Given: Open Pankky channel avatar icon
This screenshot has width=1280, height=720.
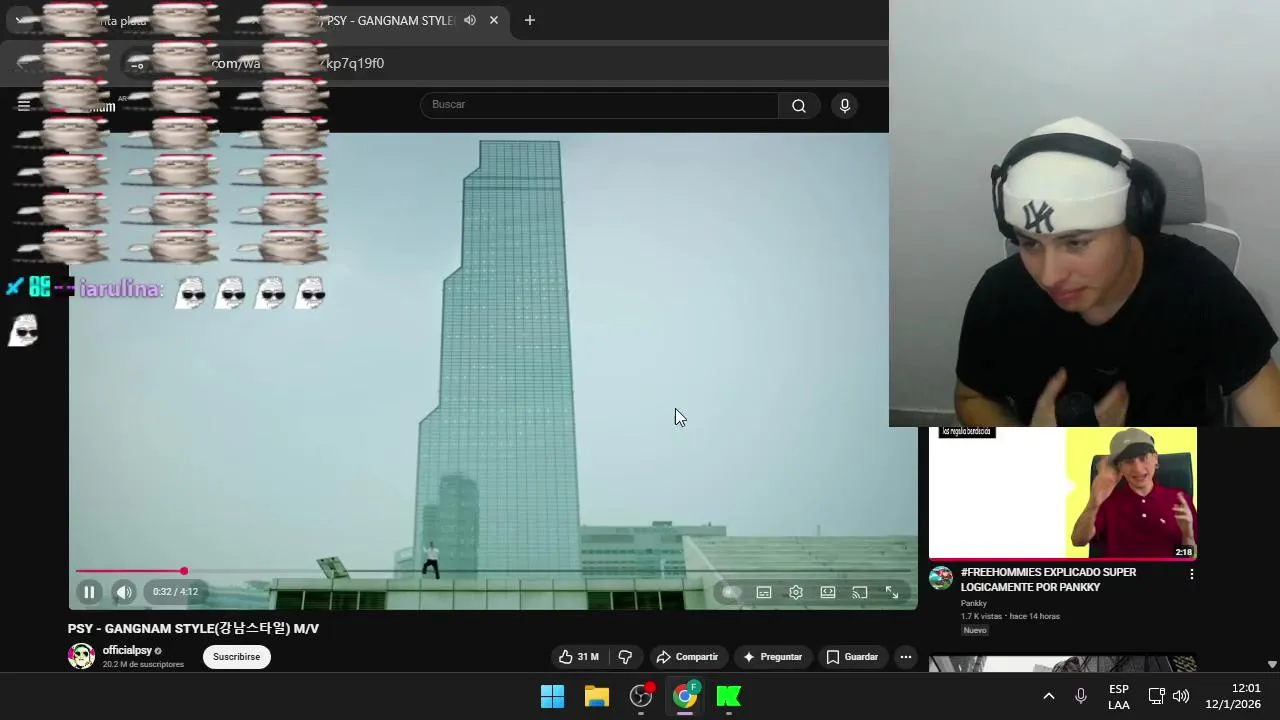Looking at the screenshot, I should (x=941, y=578).
